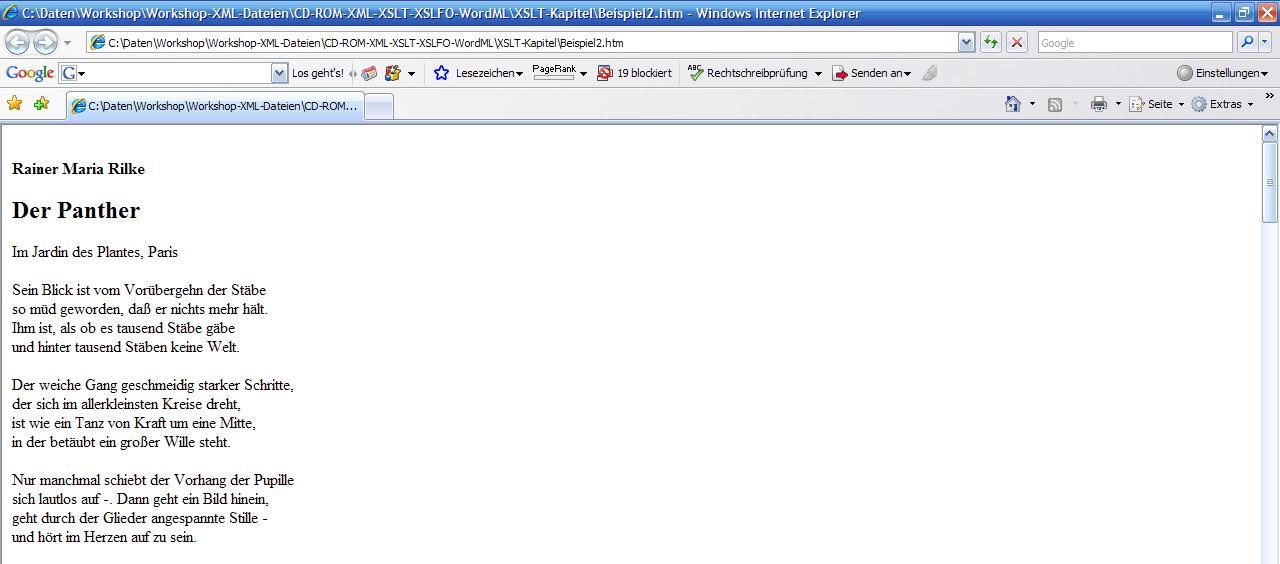Open the recent pages dropdown beside Forward

click(67, 43)
